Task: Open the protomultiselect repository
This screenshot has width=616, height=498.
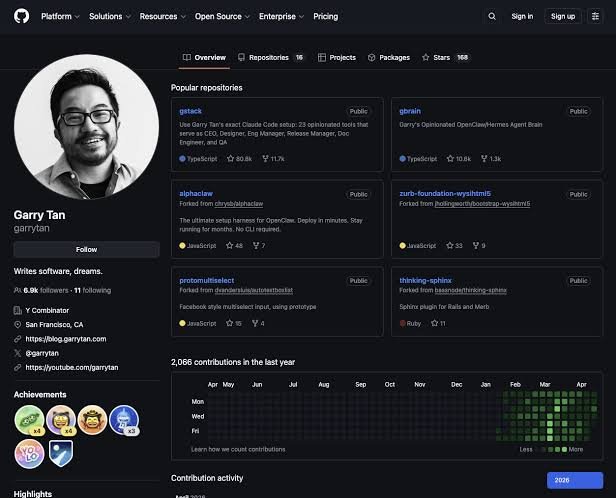Action: pos(206,280)
